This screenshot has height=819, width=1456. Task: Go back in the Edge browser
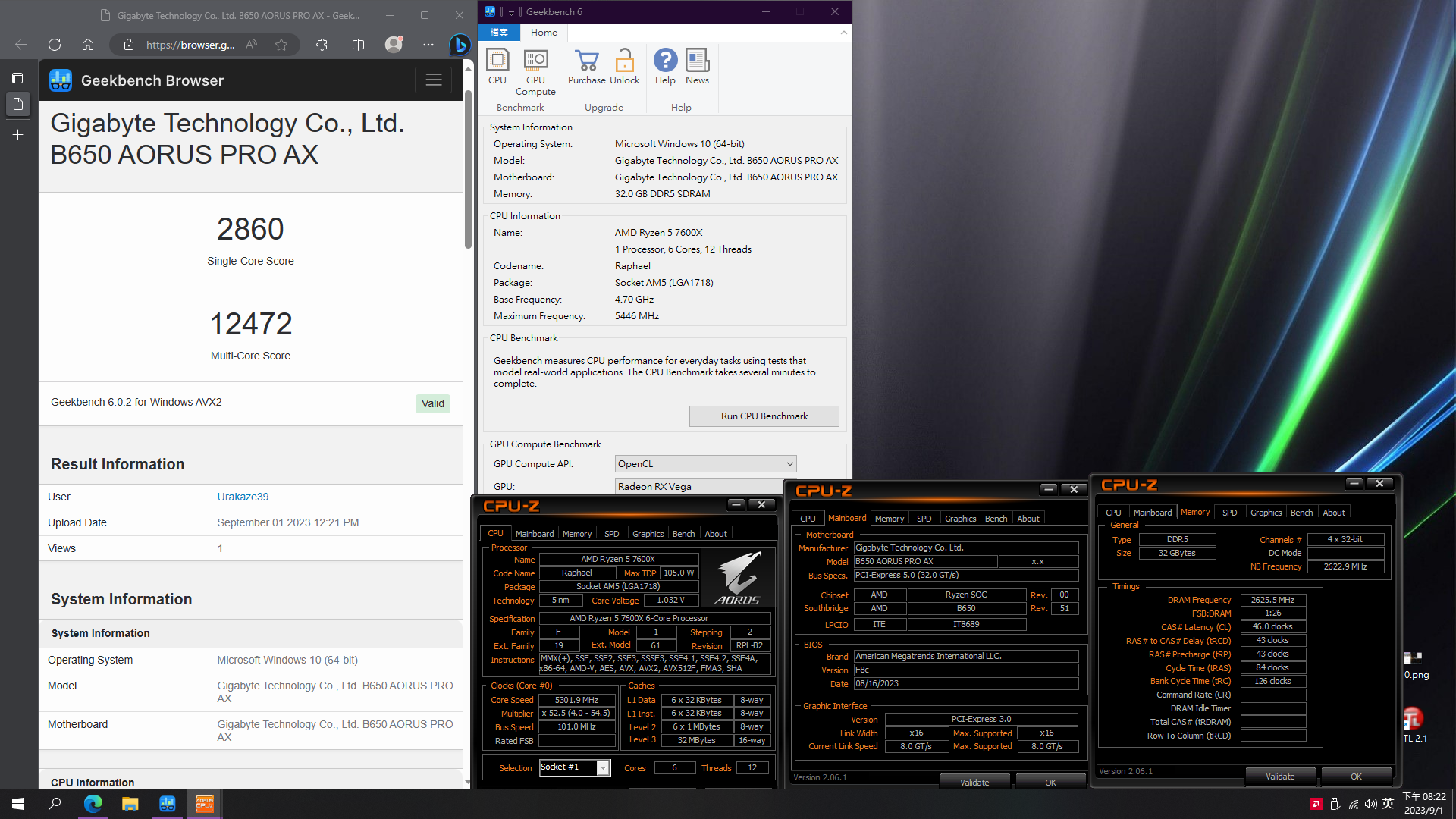click(x=21, y=45)
